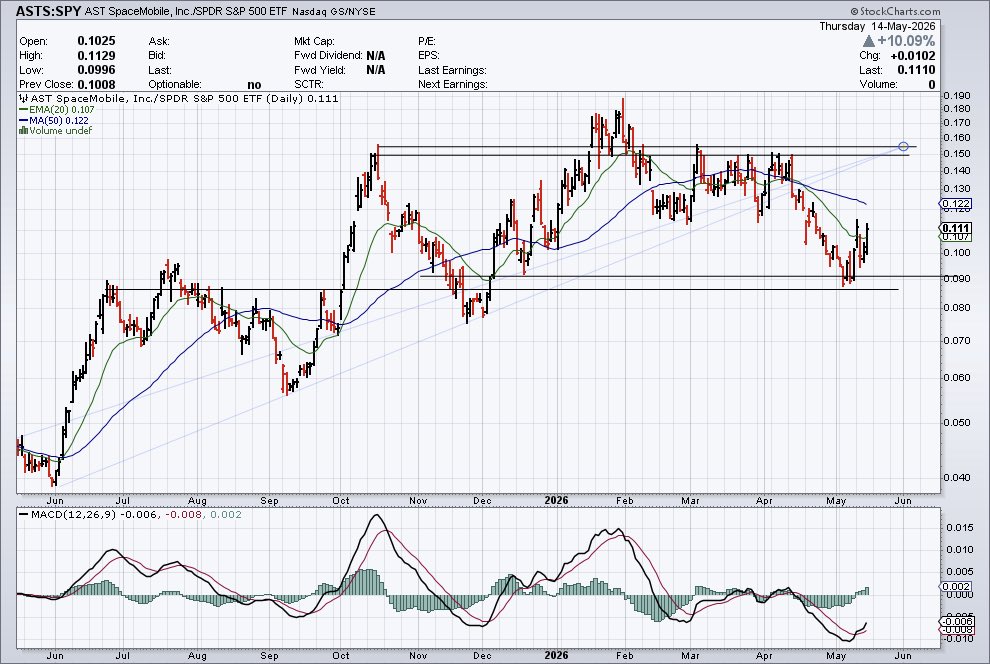Image resolution: width=990 pixels, height=664 pixels.
Task: Click the 0.050 price axis label
Action: point(957,422)
